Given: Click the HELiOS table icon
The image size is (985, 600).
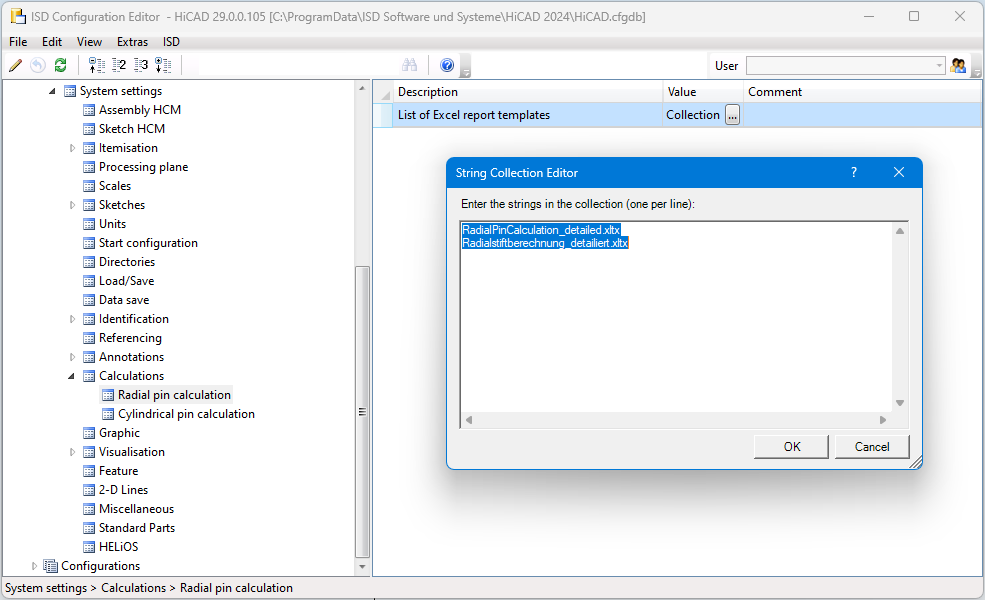Looking at the screenshot, I should tap(89, 547).
